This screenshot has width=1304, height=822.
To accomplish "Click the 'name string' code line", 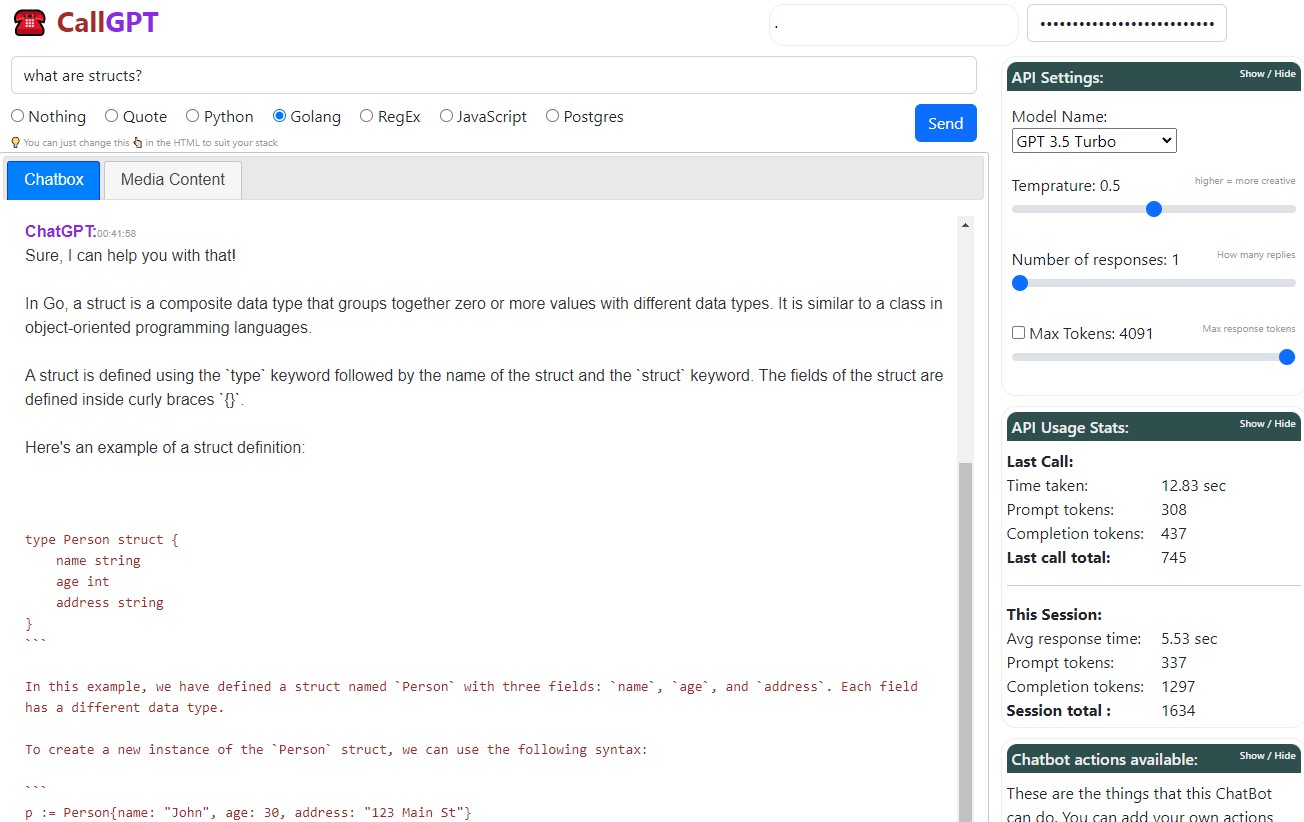I will 98,560.
